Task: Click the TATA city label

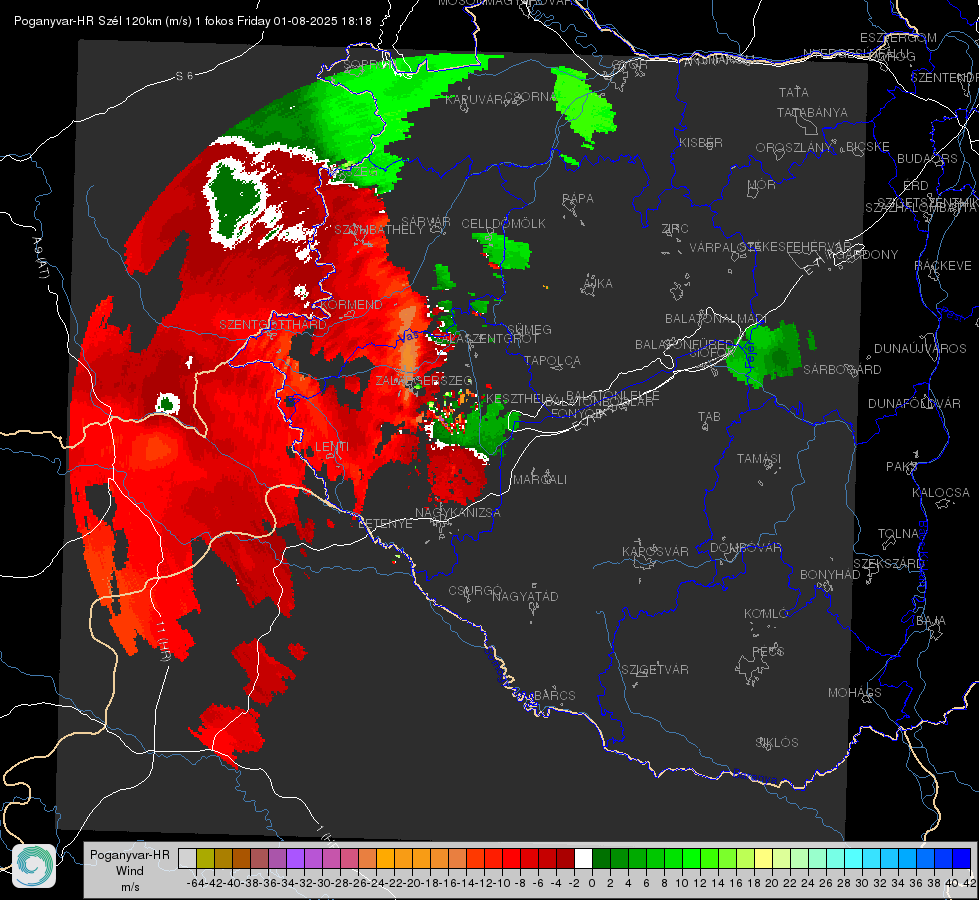Action: point(794,92)
